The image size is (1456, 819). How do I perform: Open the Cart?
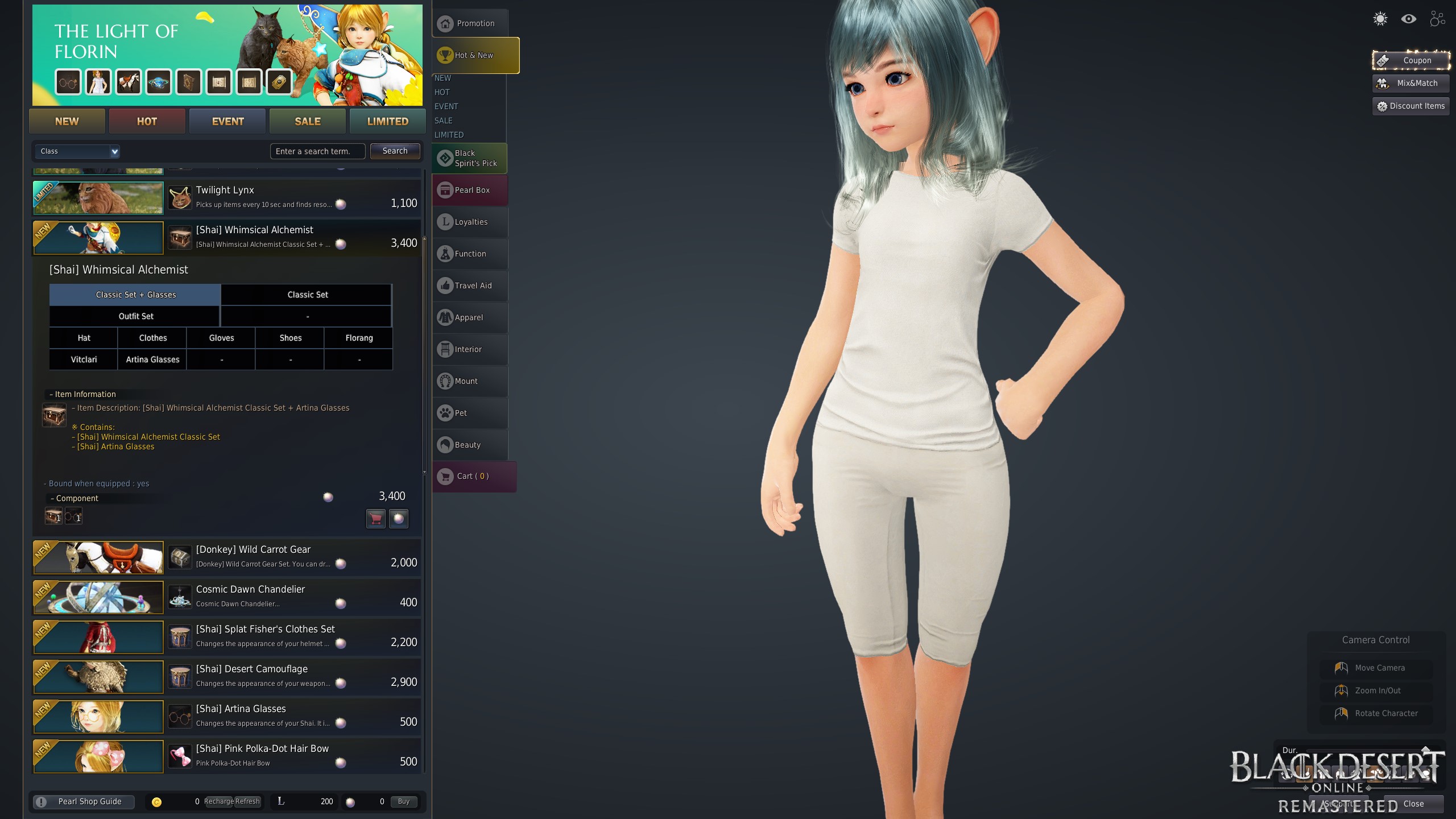click(473, 477)
